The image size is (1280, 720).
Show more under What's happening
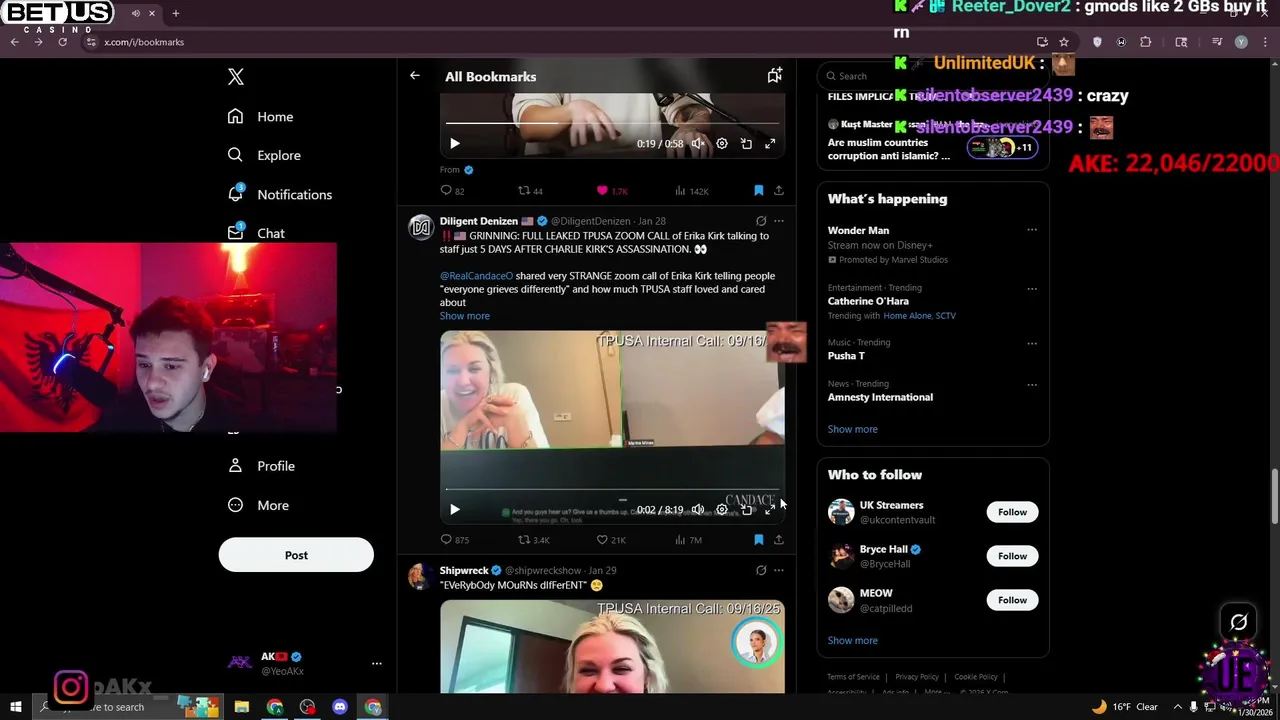coord(853,429)
